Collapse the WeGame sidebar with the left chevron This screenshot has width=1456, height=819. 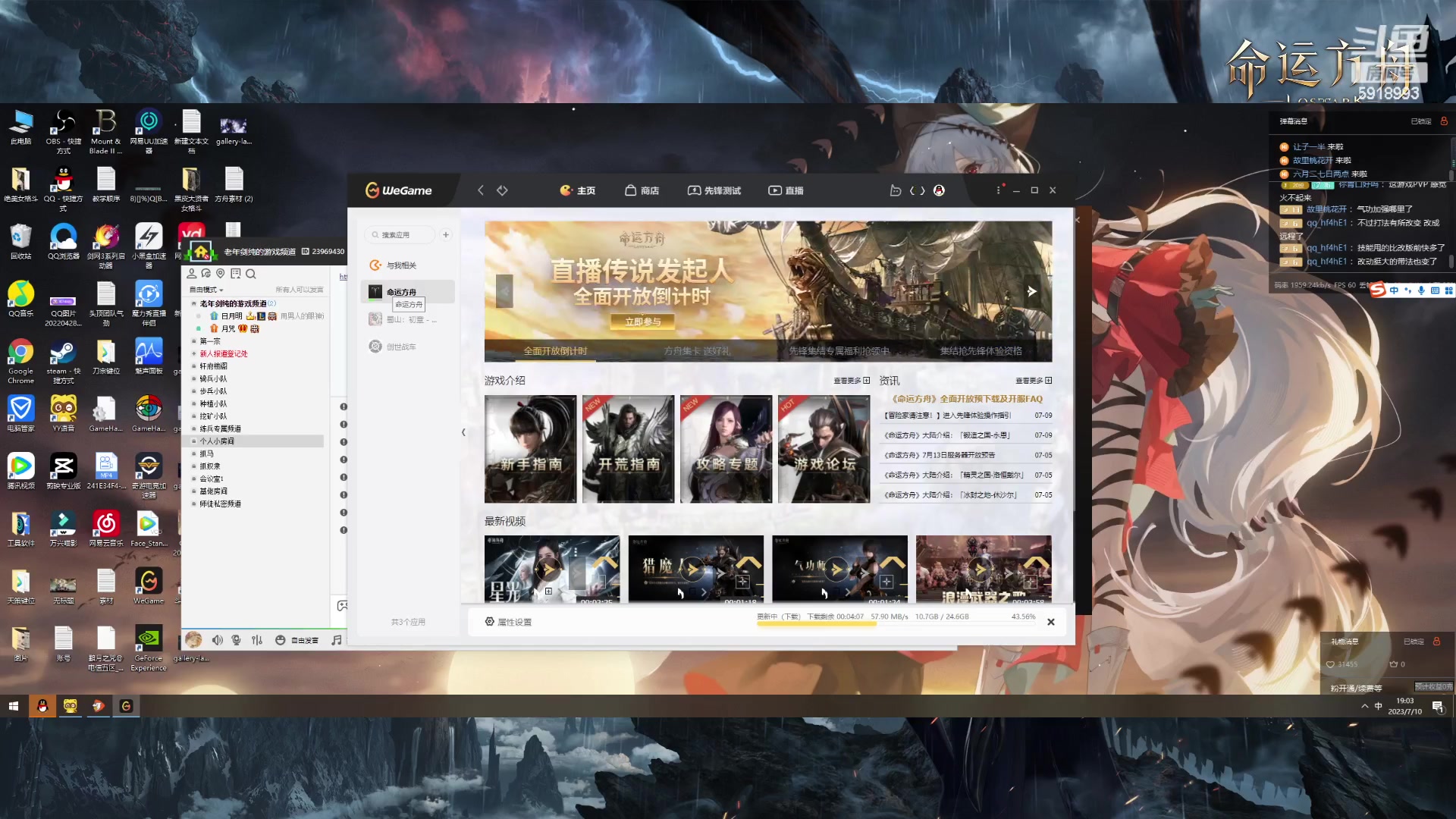point(463,432)
